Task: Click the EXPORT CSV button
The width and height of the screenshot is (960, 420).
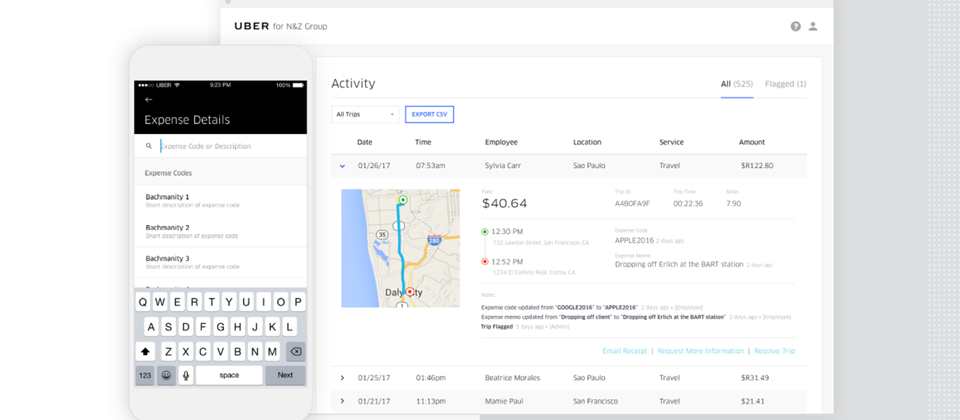Action: pyautogui.click(x=429, y=114)
